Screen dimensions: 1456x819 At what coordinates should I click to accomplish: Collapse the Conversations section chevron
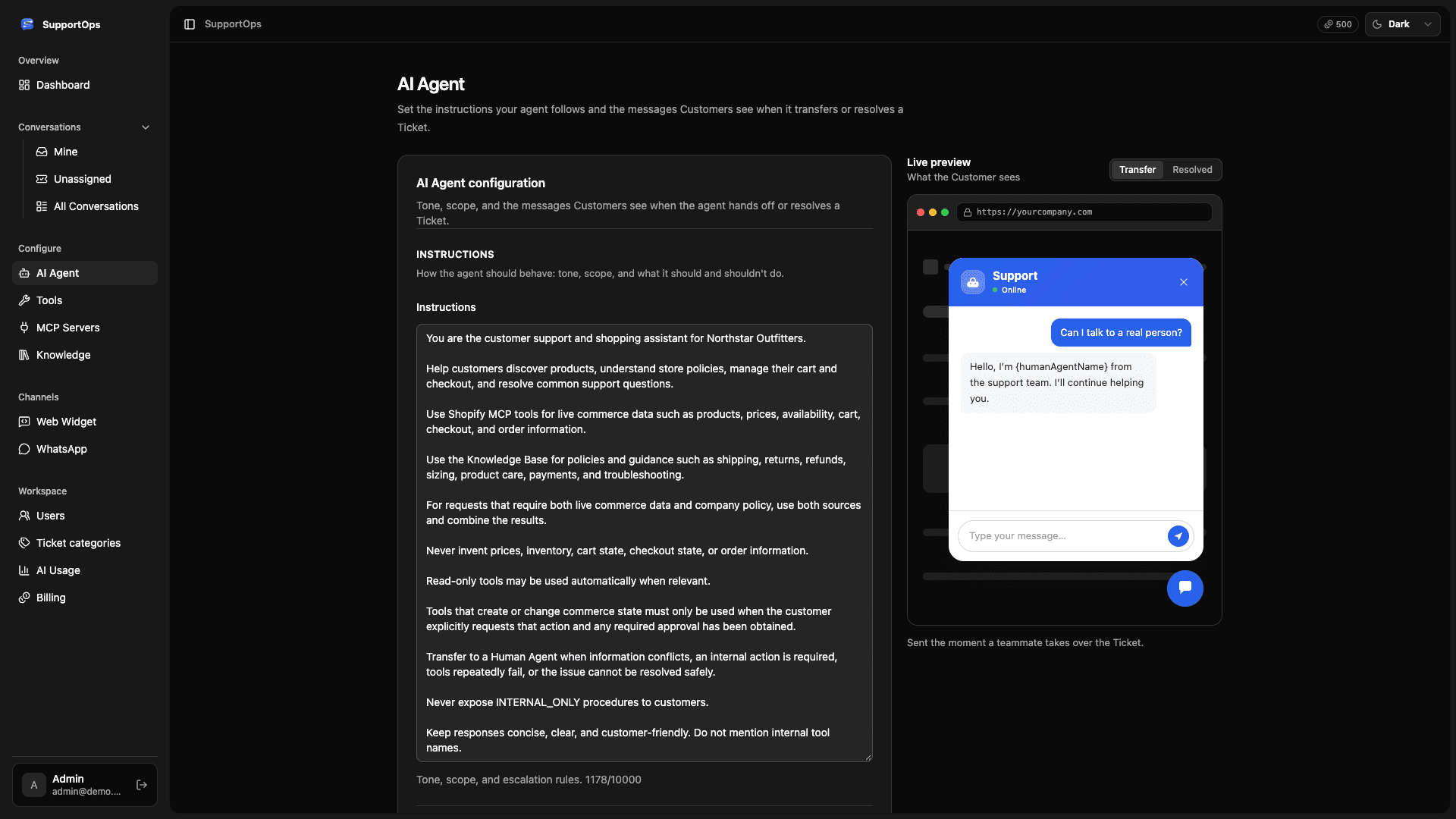coord(146,127)
